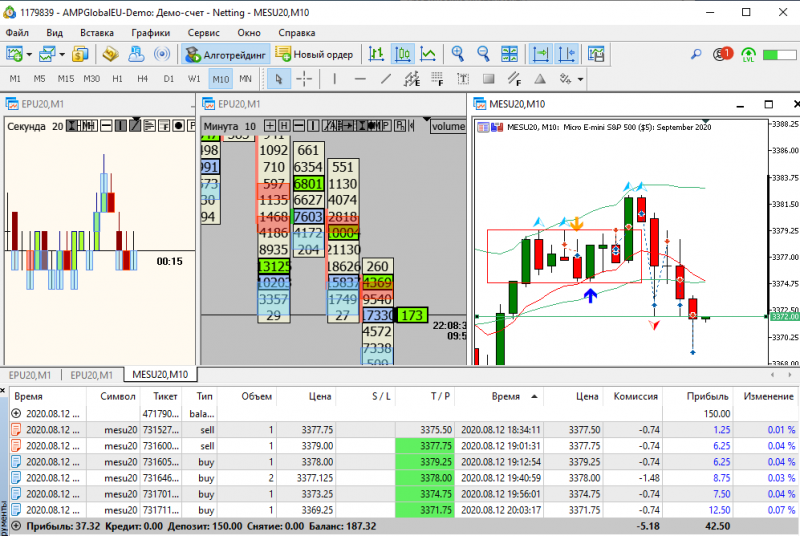800x536 pixels.
Task: Select the trendline drawing tool
Action: (386, 79)
